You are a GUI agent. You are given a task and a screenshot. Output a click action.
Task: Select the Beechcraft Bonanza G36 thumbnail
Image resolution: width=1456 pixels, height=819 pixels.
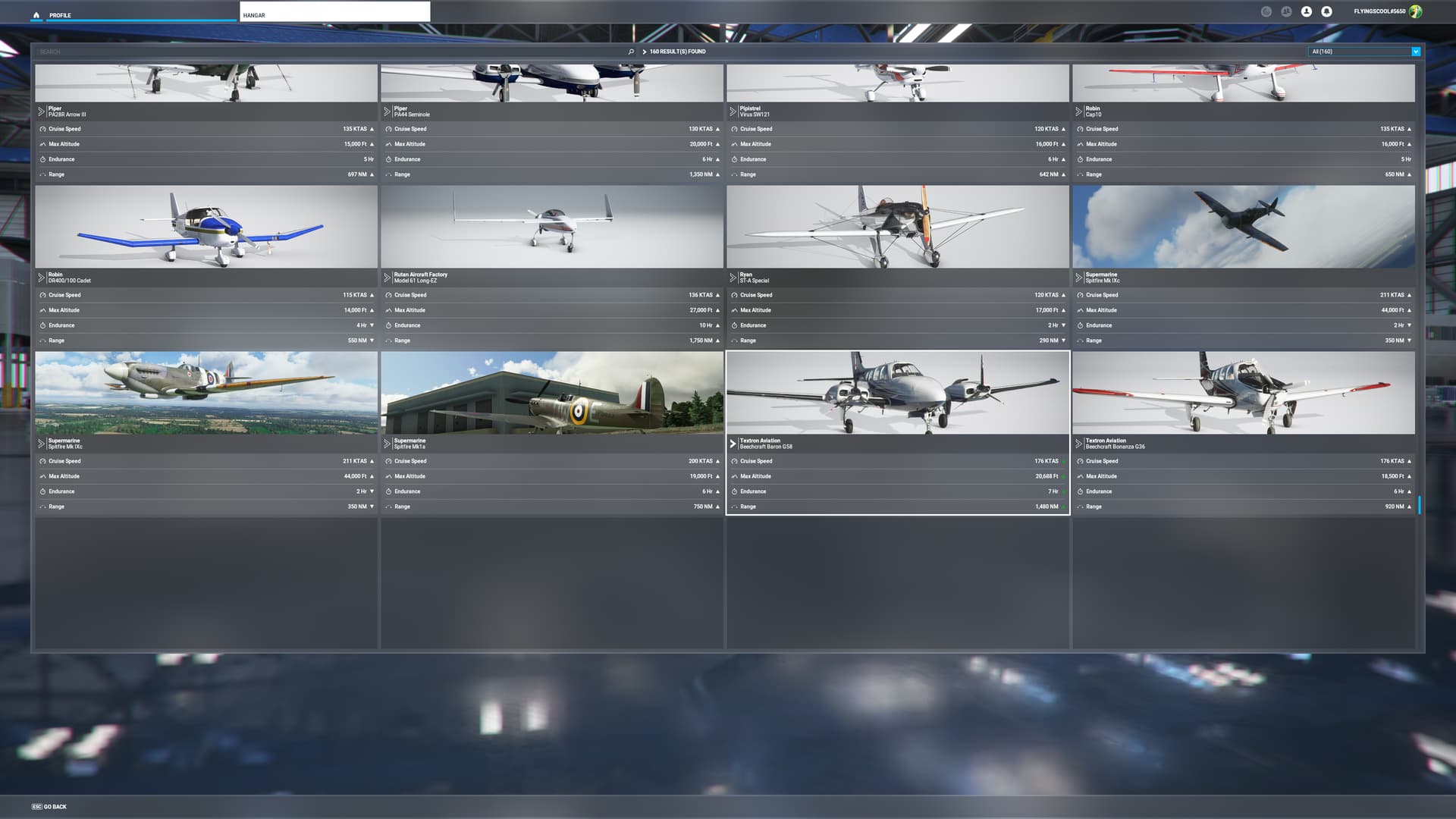coord(1244,393)
